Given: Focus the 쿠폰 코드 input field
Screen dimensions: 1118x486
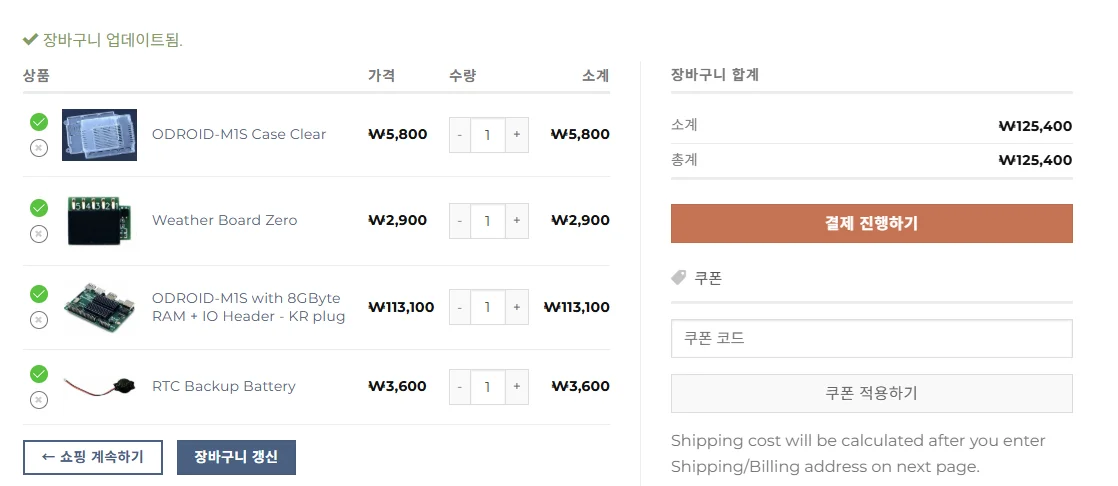Looking at the screenshot, I should pos(871,338).
